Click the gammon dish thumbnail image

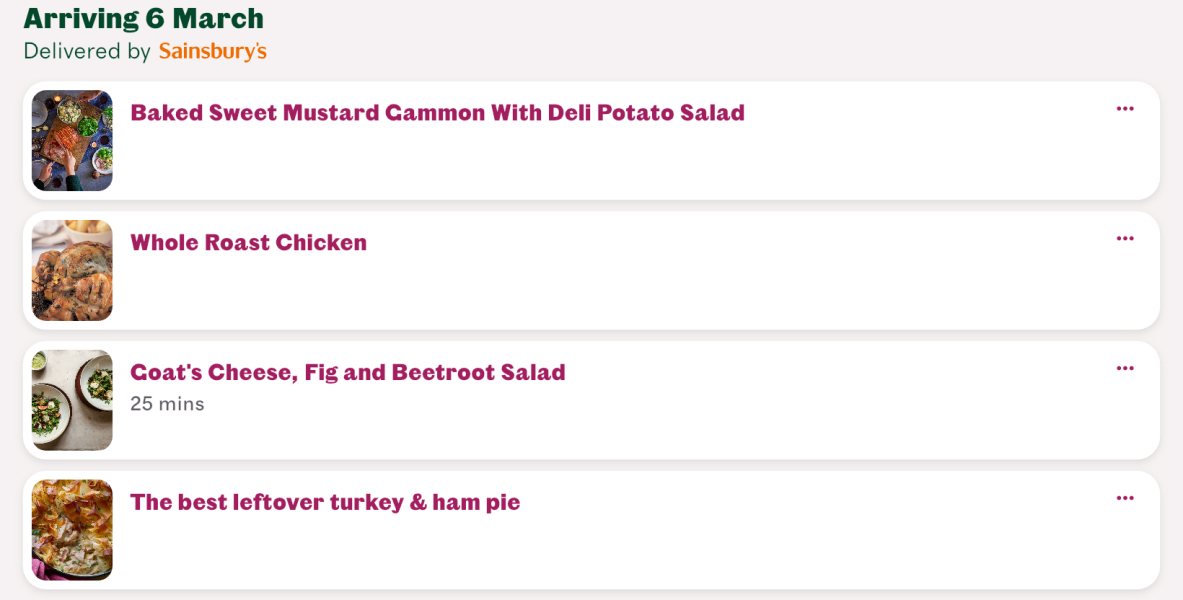pos(71,140)
